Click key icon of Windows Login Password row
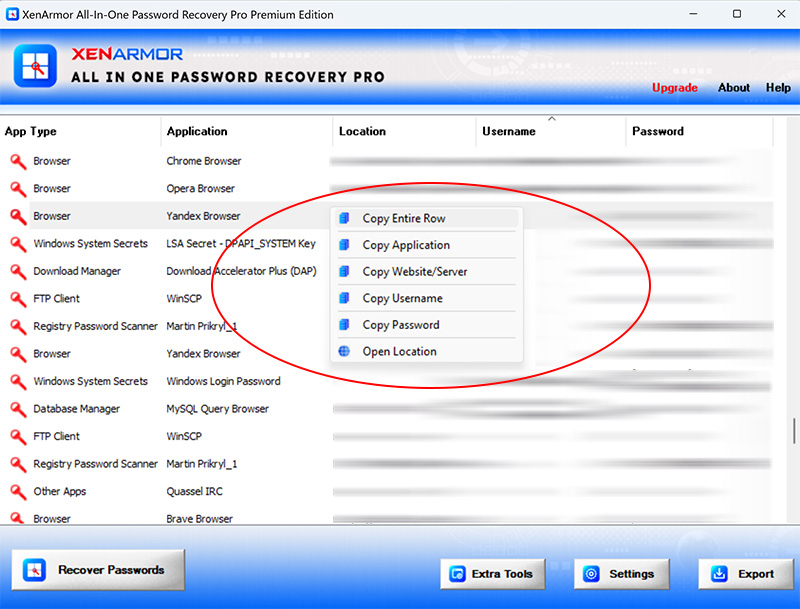 18,382
